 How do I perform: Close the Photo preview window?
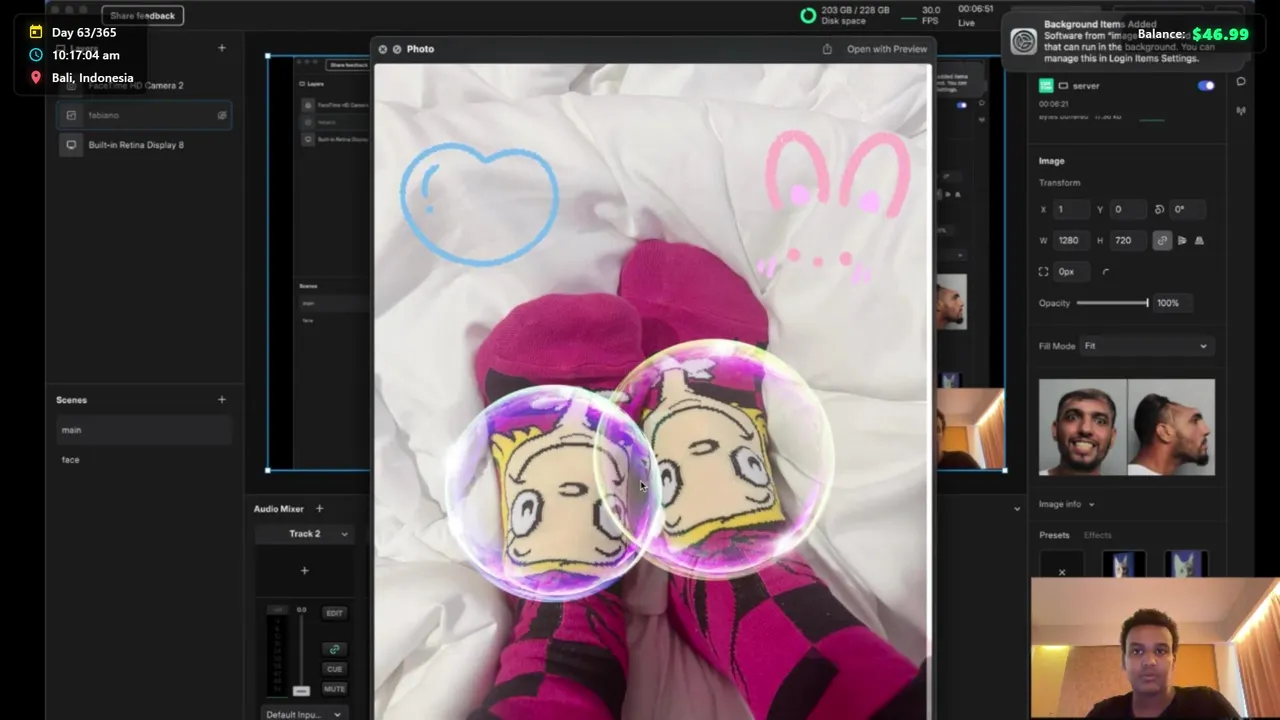pyautogui.click(x=382, y=49)
